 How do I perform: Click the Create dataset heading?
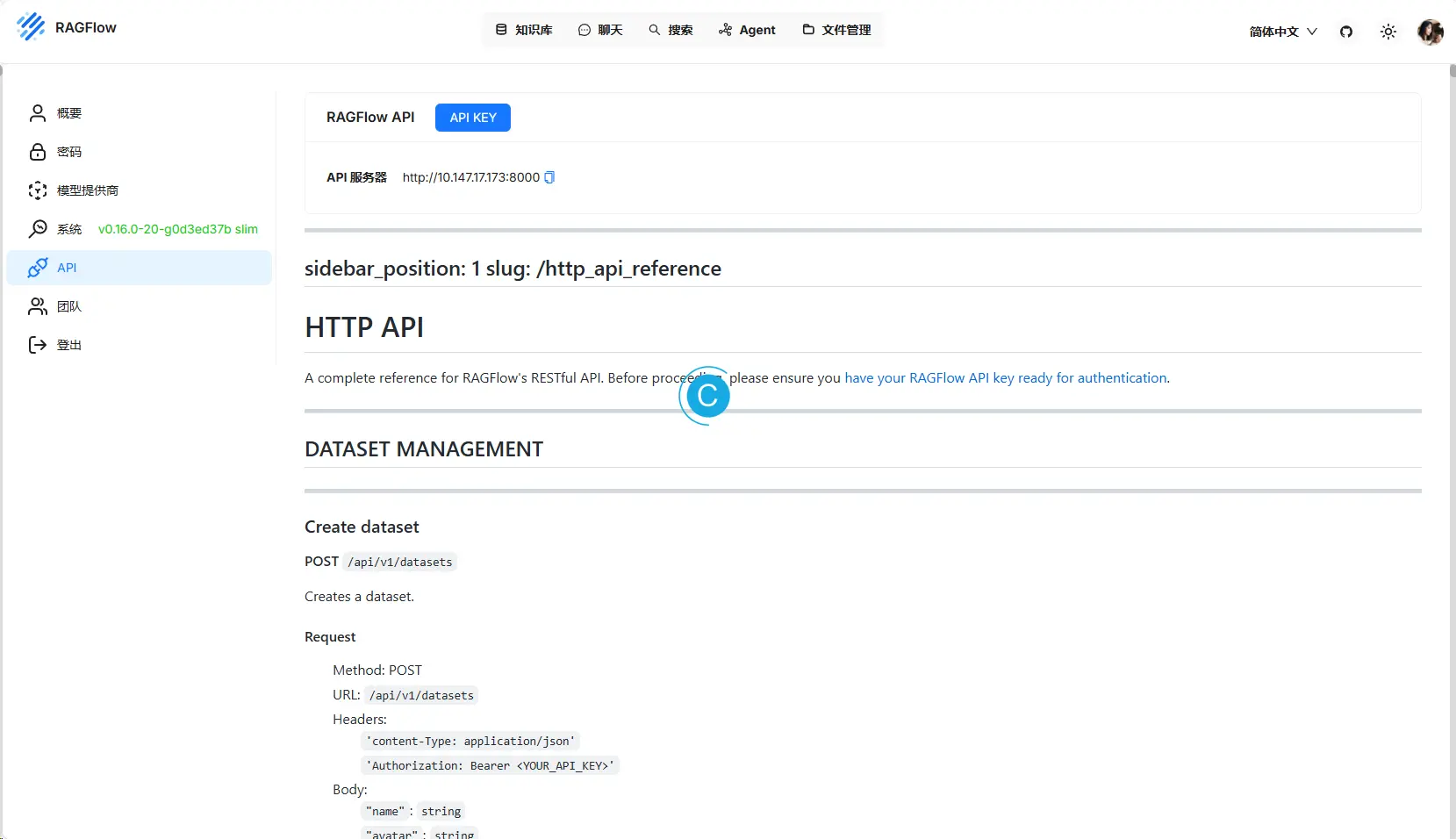coord(362,527)
